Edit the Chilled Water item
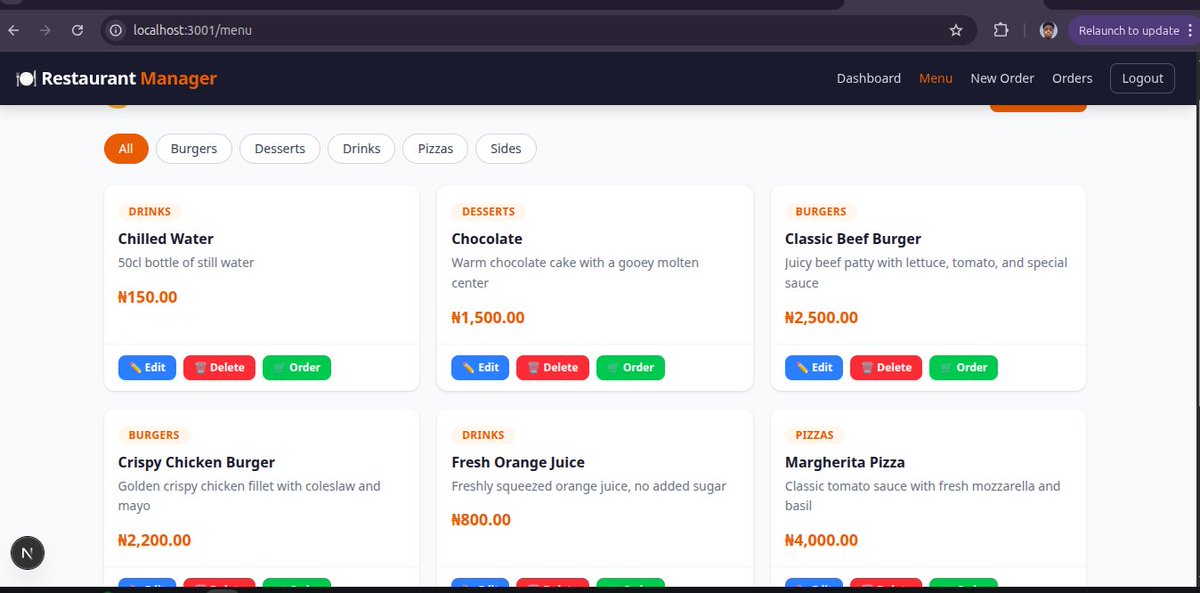This screenshot has width=1200, height=593. [x=147, y=367]
